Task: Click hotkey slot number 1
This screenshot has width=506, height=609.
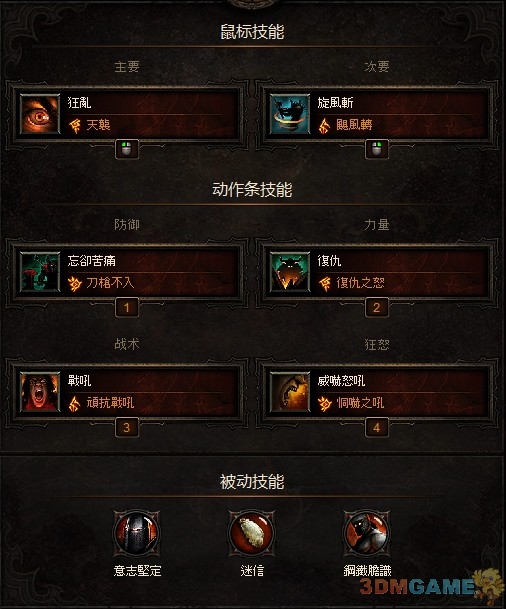Action: [127, 308]
